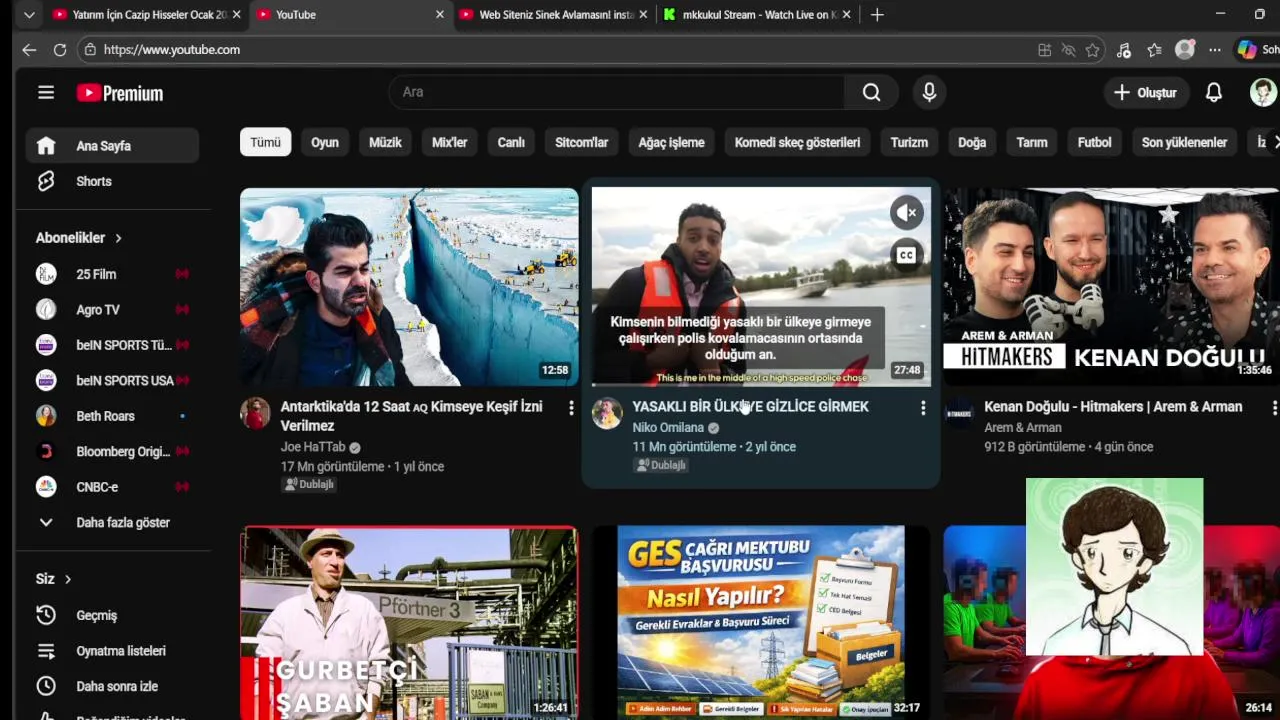Click the search magnifier button
1280x720 pixels.
(x=871, y=92)
